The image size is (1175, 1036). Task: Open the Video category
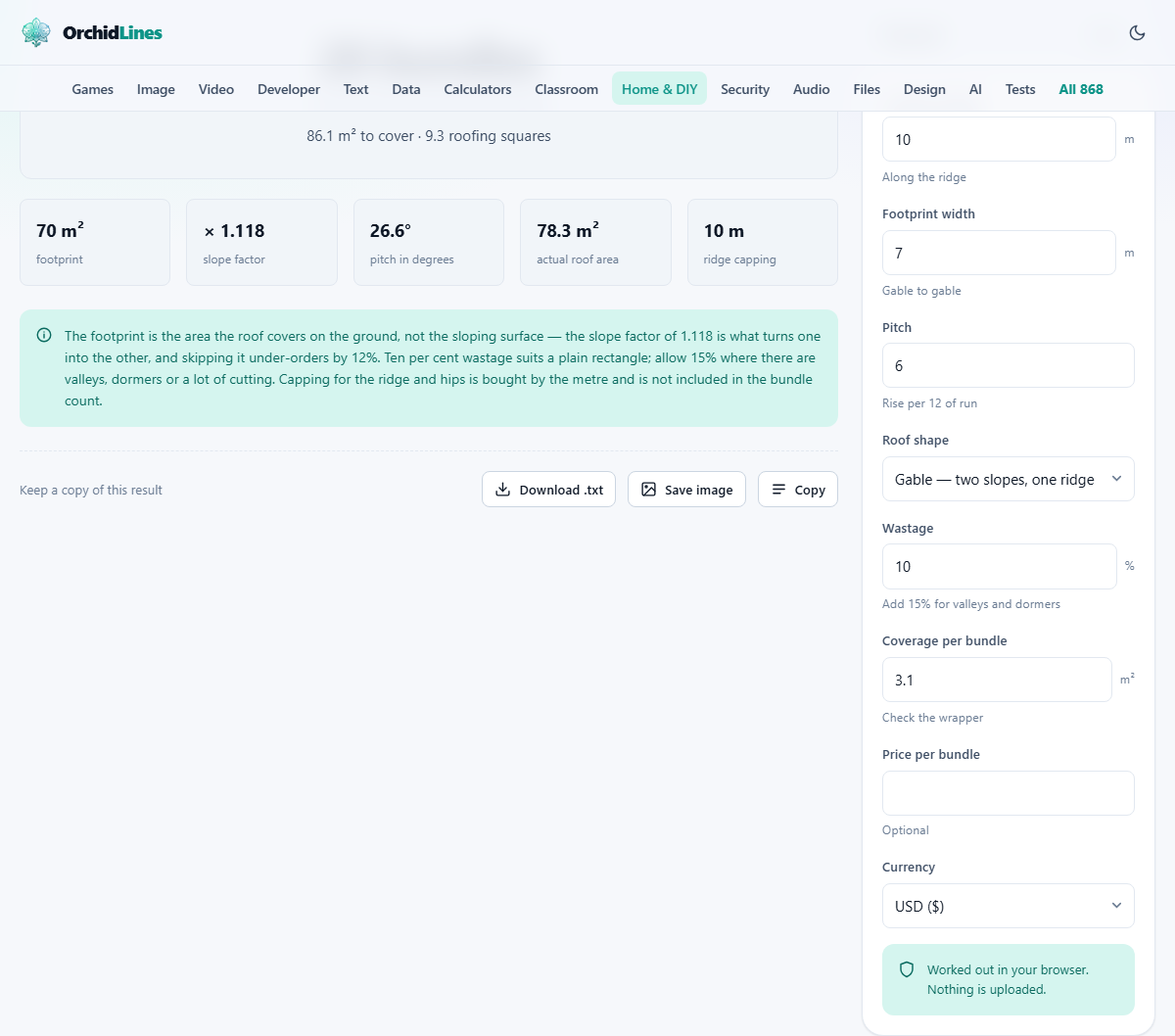point(216,89)
